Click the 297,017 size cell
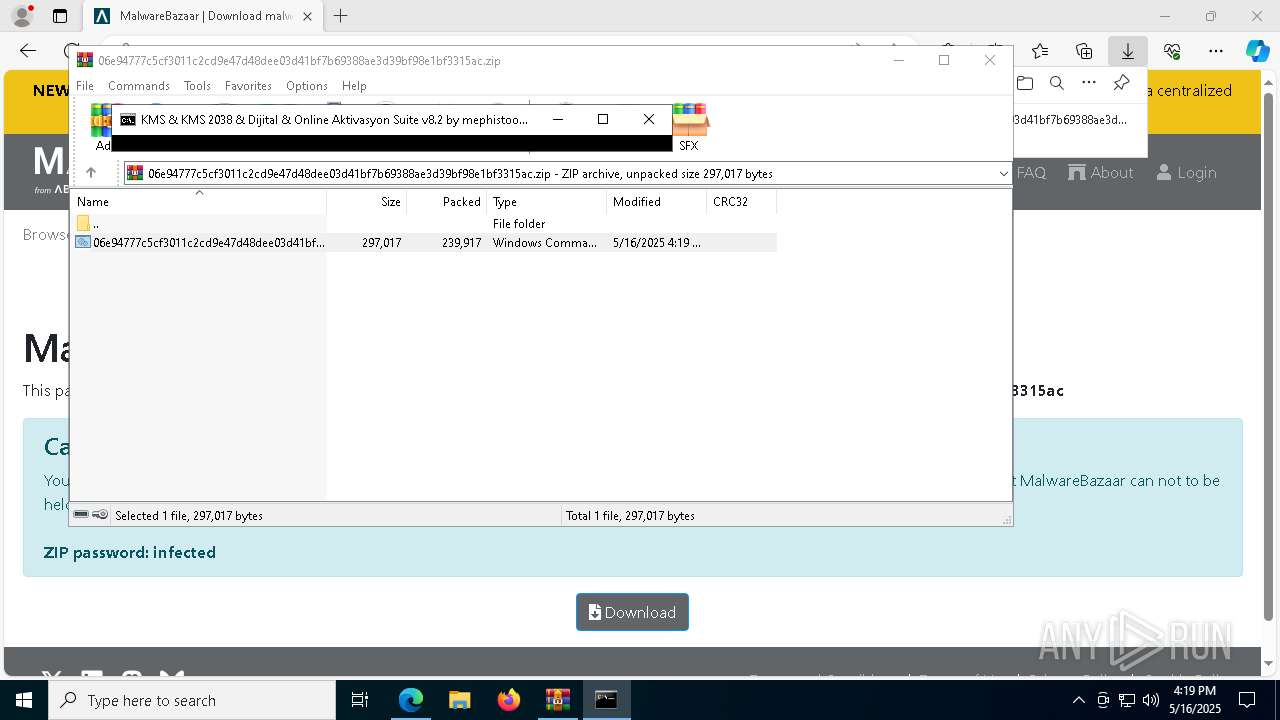This screenshot has width=1280, height=720. pos(382,243)
